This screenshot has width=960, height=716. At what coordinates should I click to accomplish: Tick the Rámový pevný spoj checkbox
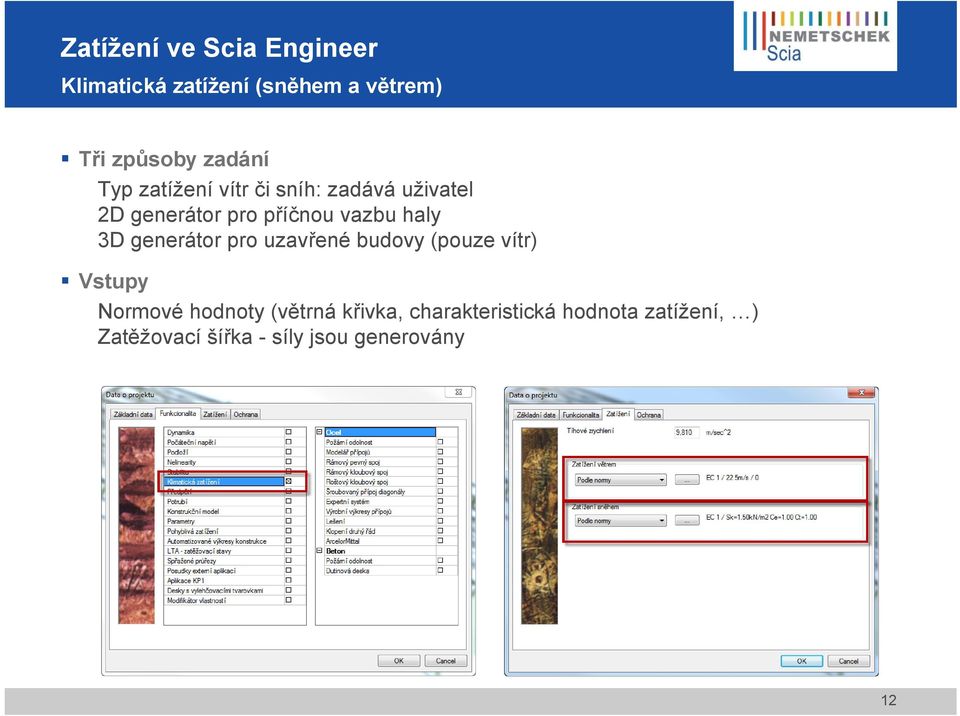click(440, 462)
